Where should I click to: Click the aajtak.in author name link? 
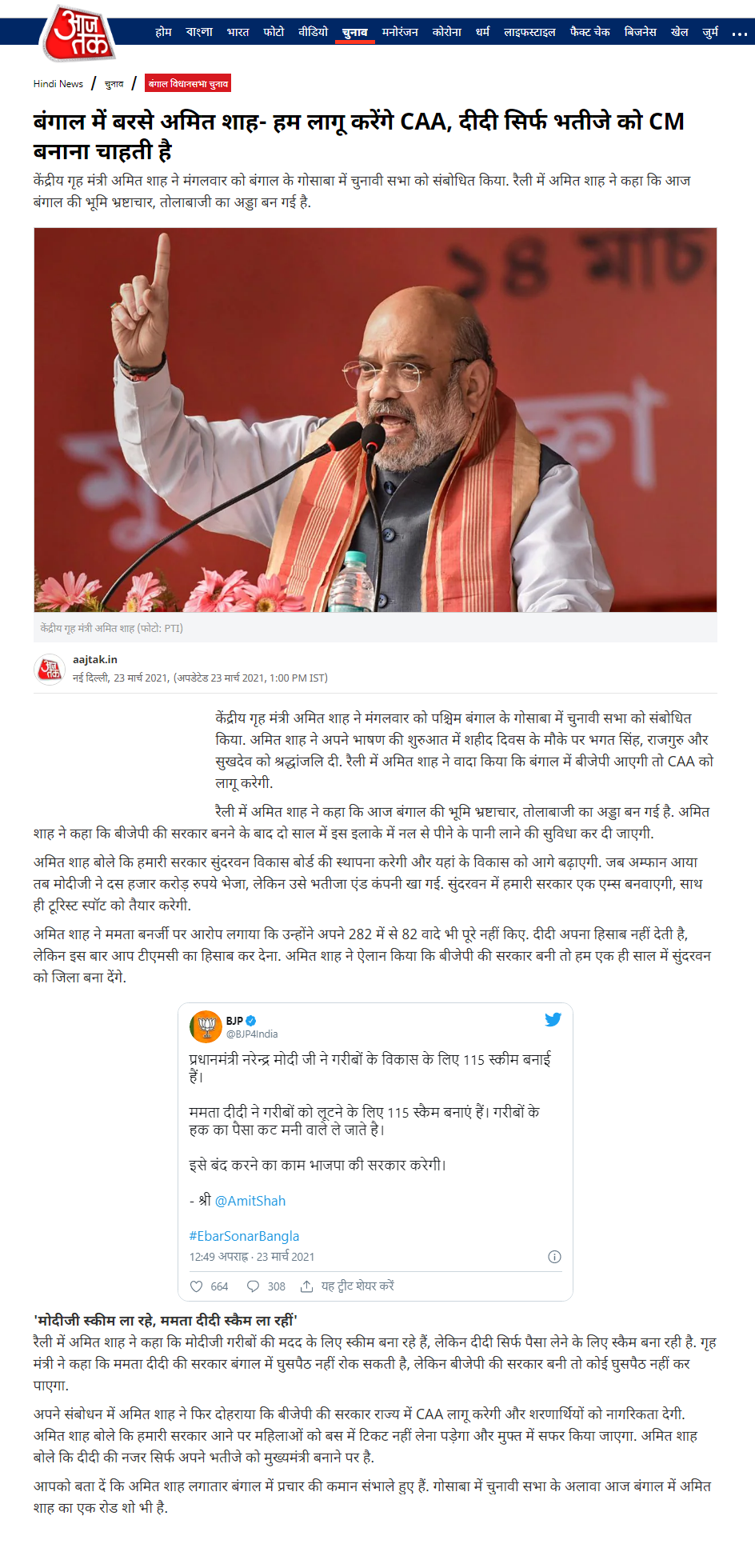[95, 659]
